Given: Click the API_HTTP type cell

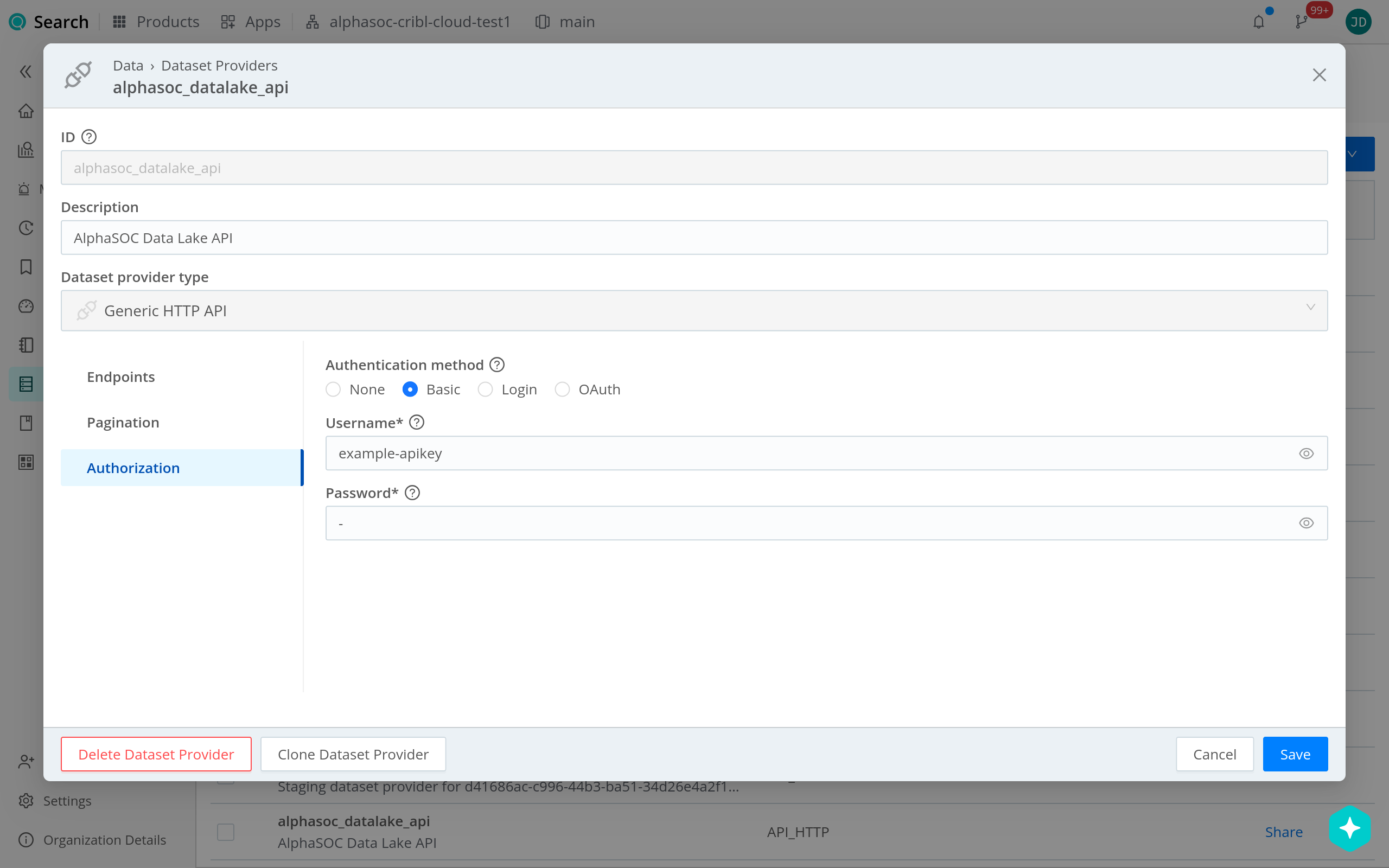Looking at the screenshot, I should [798, 832].
